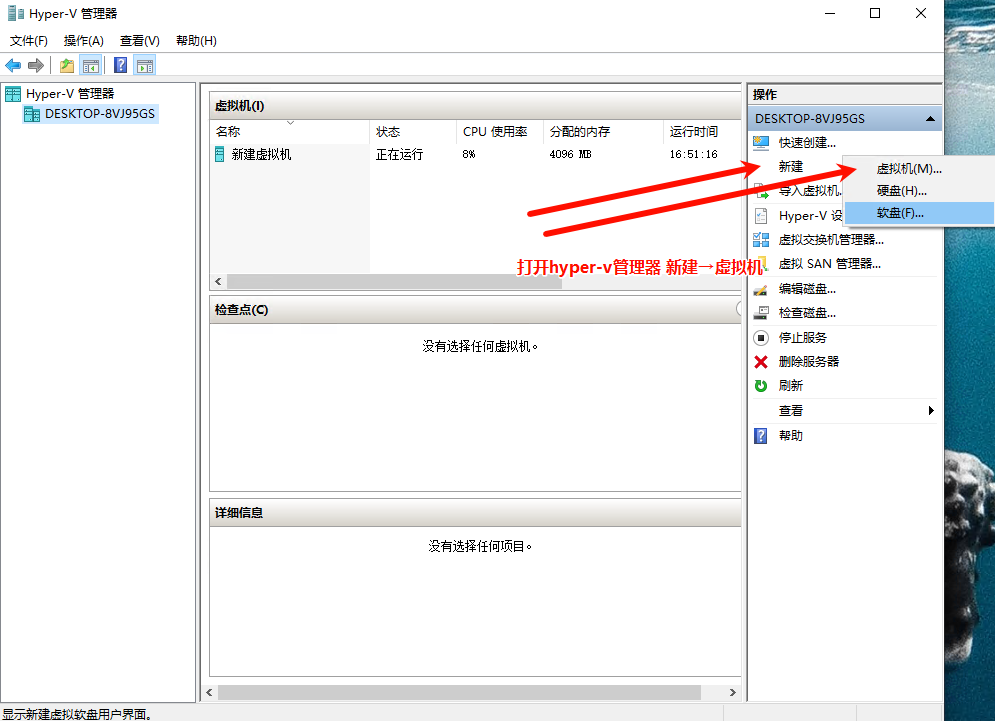
Task: Click the 虚拟交换机管理器 icon
Action: click(x=761, y=240)
